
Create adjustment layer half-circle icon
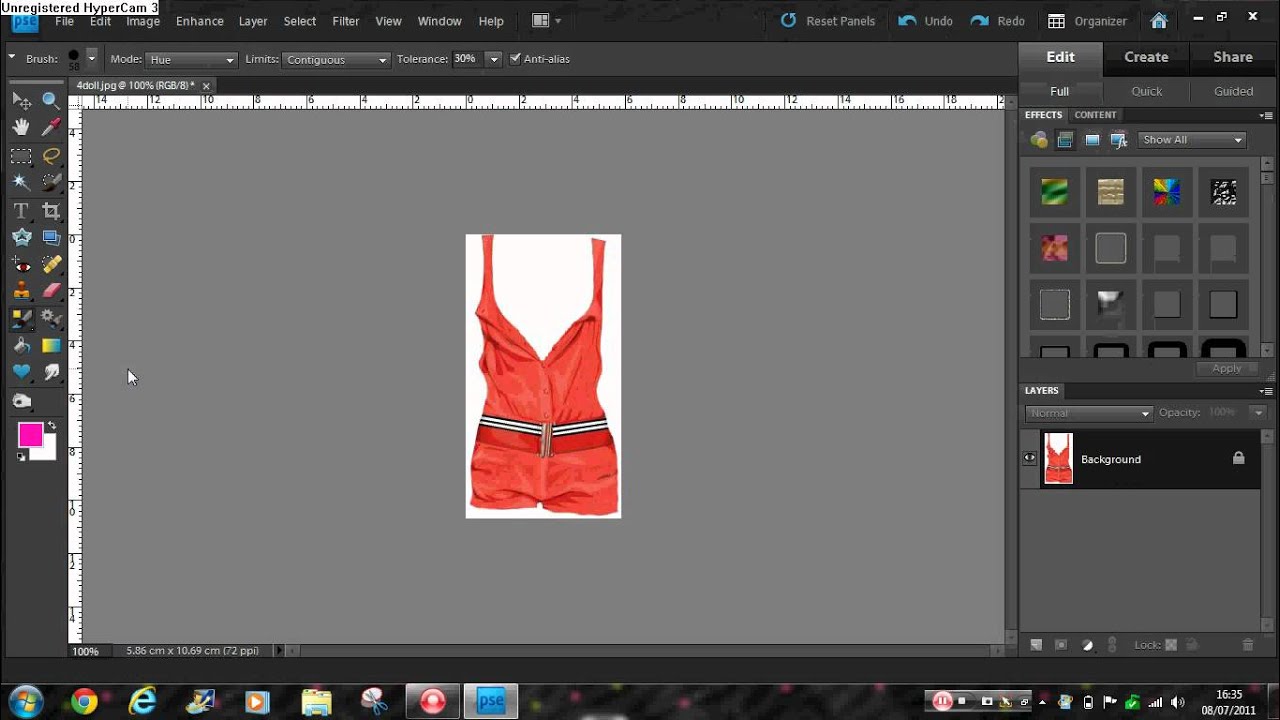tap(1088, 645)
